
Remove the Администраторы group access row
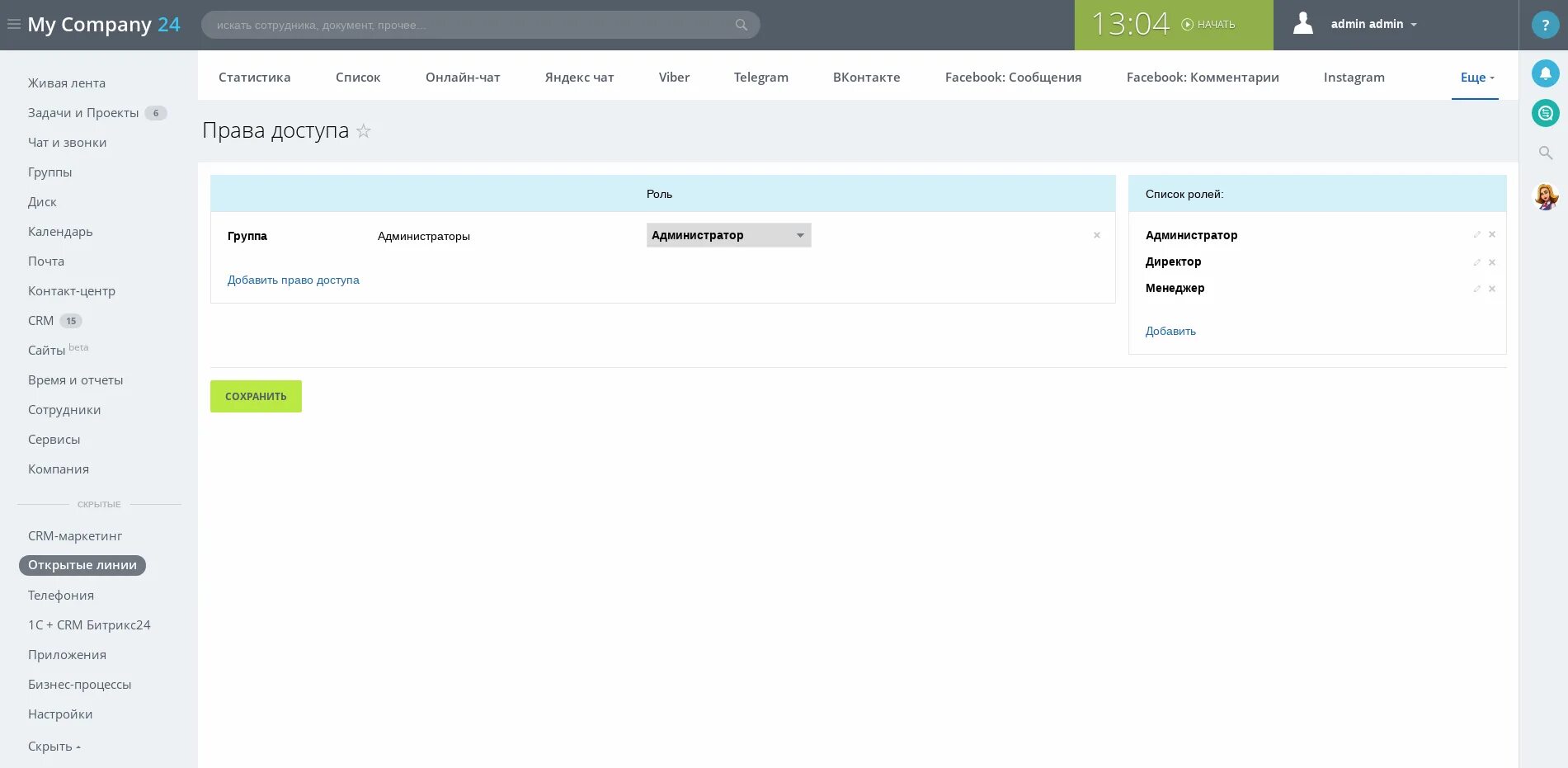1096,235
